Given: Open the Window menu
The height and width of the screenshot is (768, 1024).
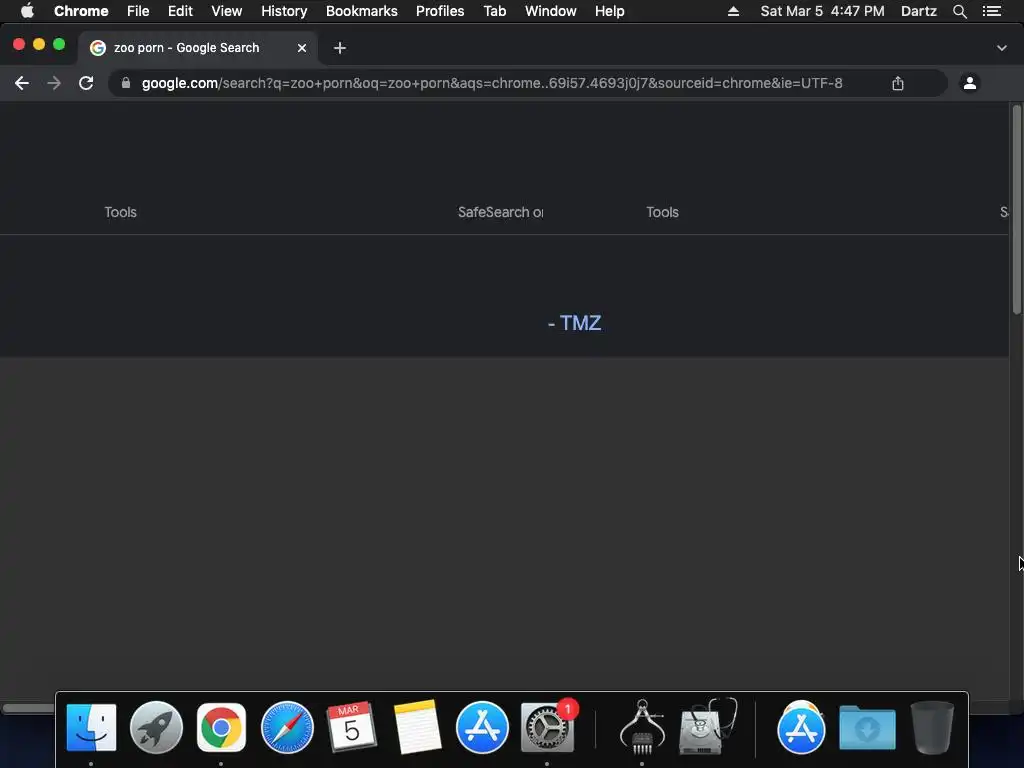Looking at the screenshot, I should [x=551, y=11].
